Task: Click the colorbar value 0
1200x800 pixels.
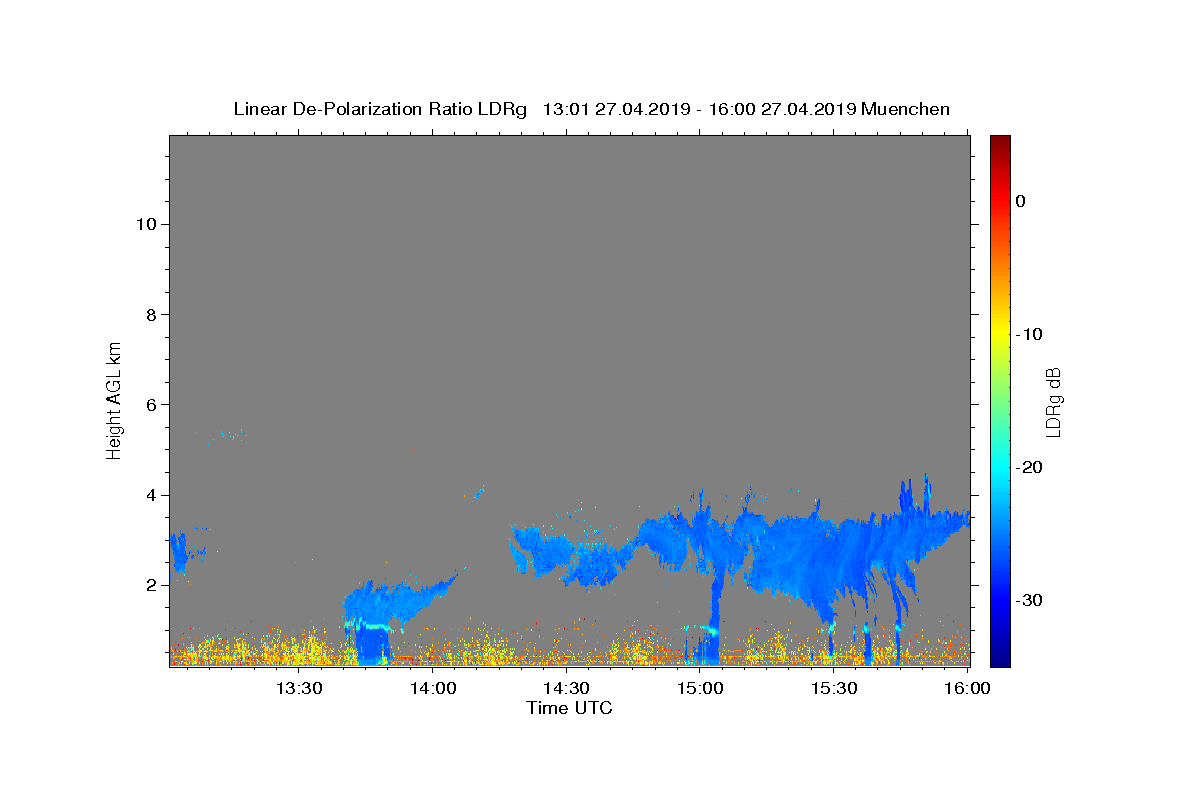Action: point(1021,201)
